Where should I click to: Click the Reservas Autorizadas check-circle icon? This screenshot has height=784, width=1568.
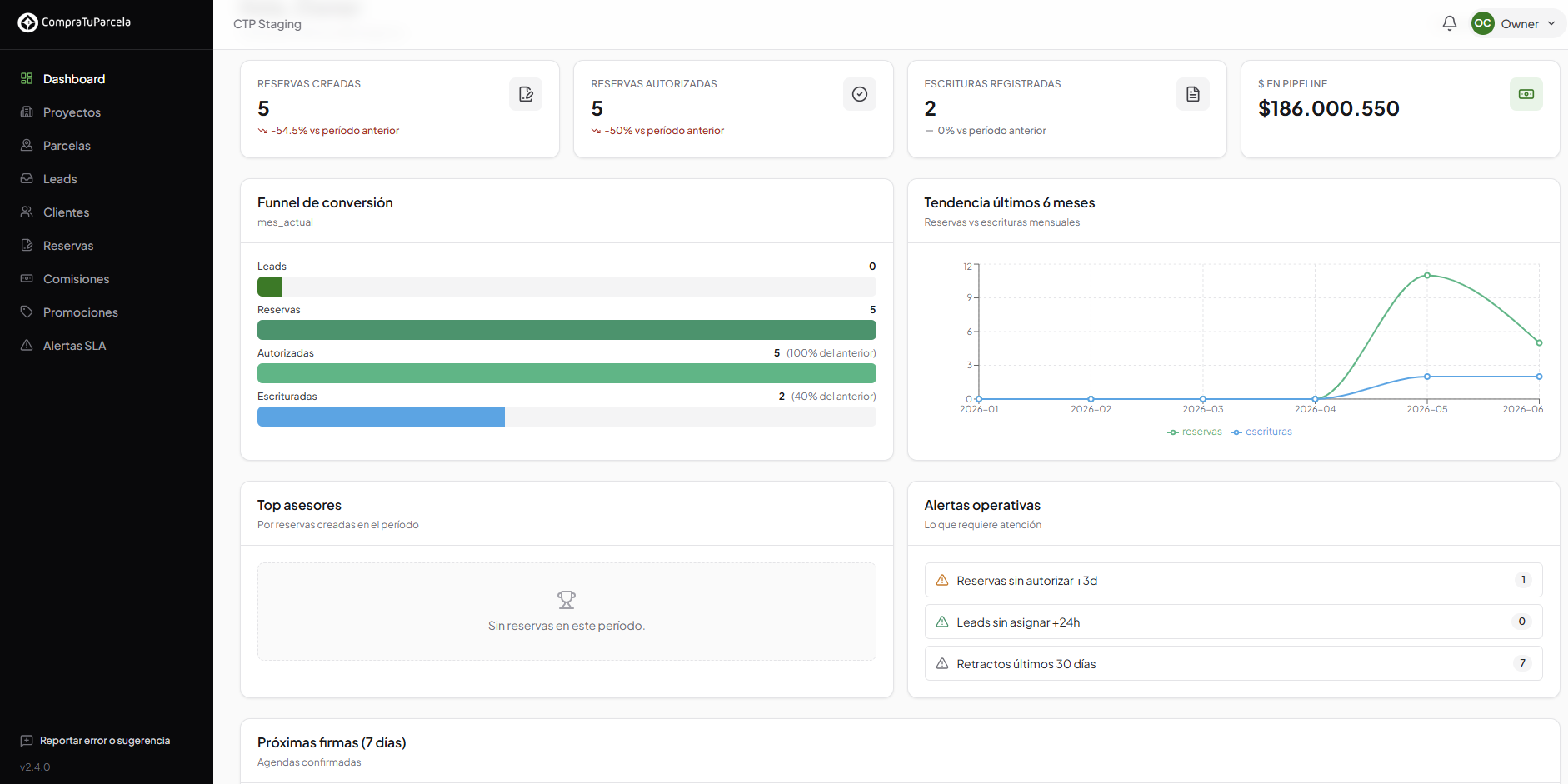click(x=860, y=94)
